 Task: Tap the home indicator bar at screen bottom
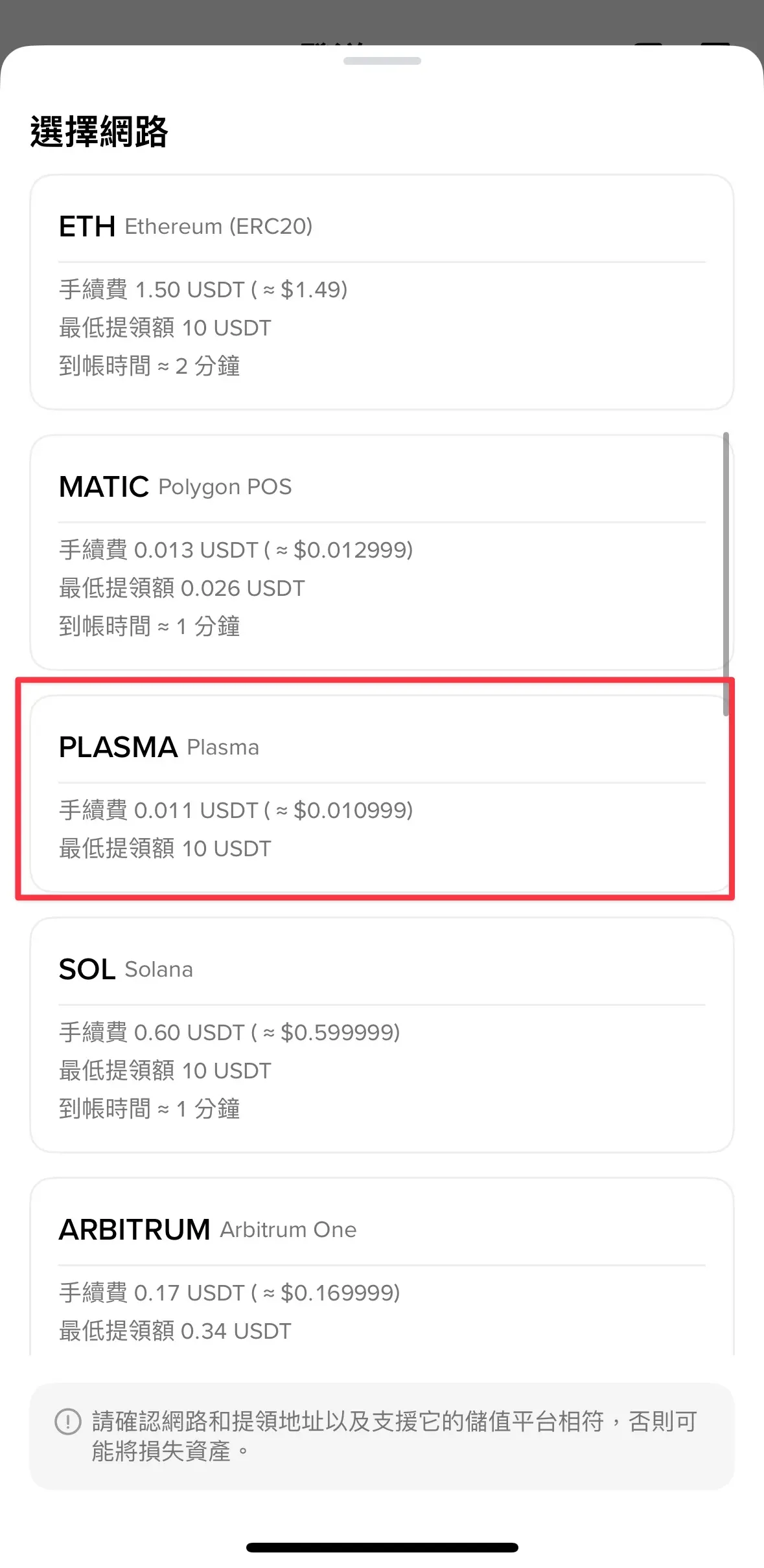pos(382,1547)
